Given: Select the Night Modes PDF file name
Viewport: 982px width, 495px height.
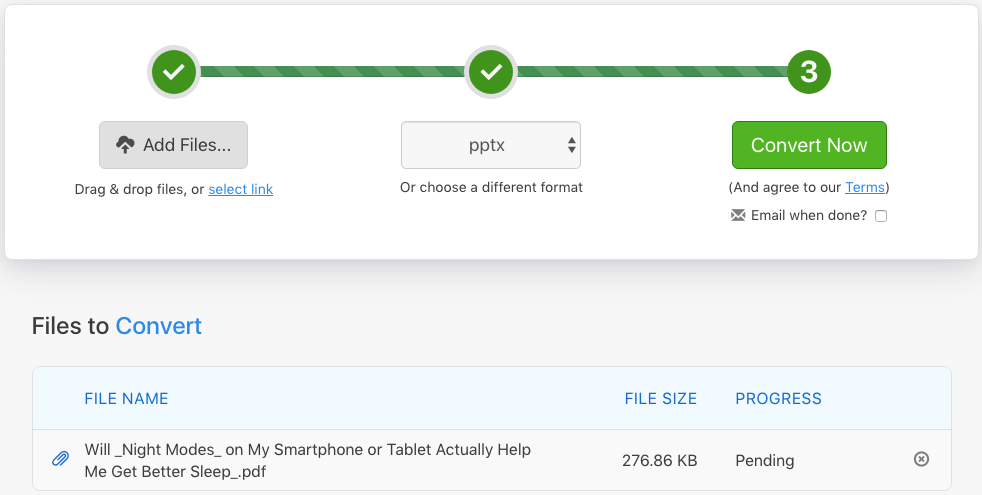Looking at the screenshot, I should click(x=307, y=460).
